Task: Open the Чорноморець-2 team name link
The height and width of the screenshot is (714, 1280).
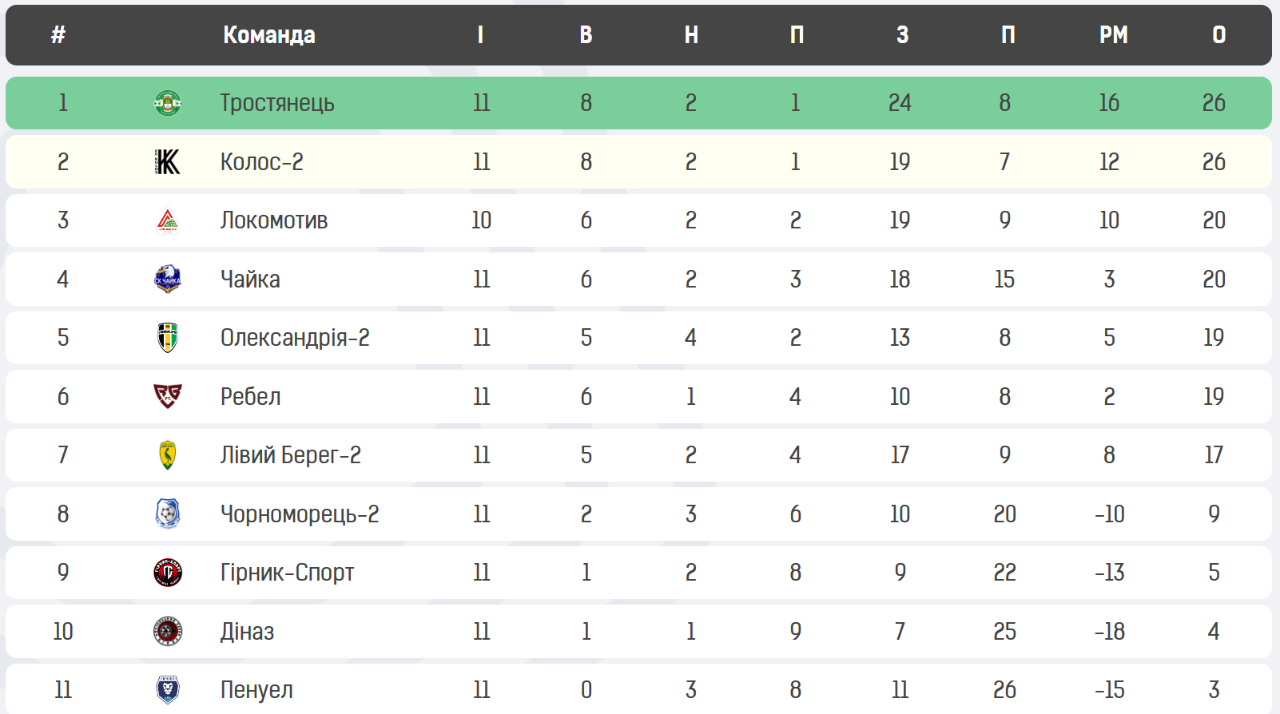Action: tap(299, 514)
